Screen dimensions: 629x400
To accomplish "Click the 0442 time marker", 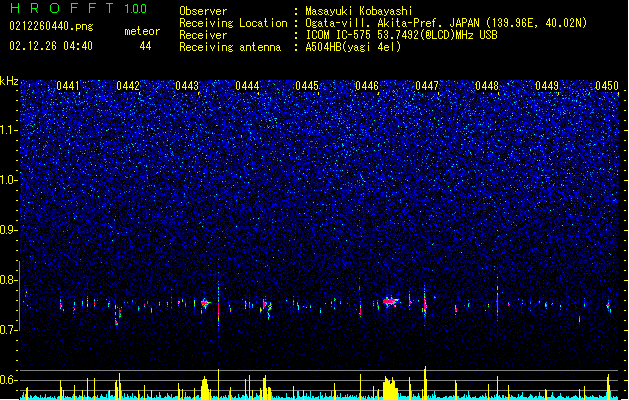I will pos(128,86).
